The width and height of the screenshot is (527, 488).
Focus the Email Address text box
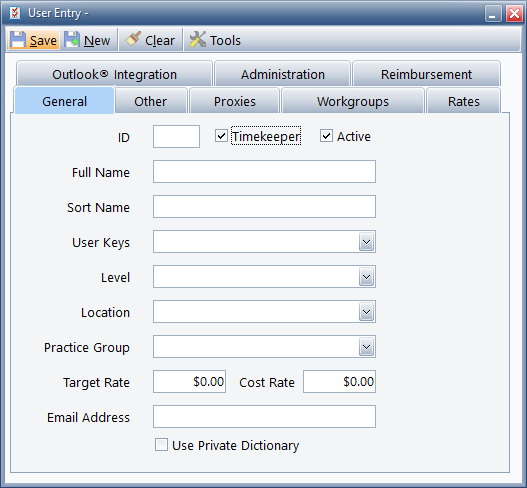[264, 416]
